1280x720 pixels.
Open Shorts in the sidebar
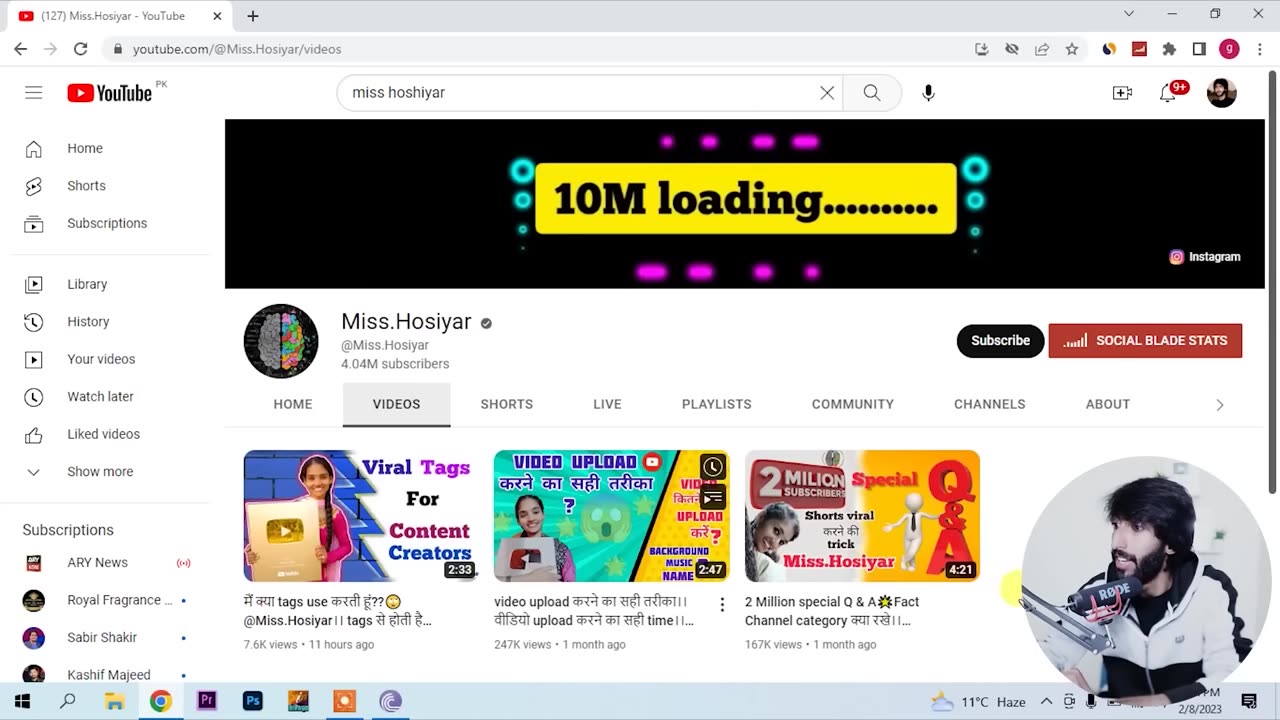click(x=110, y=186)
